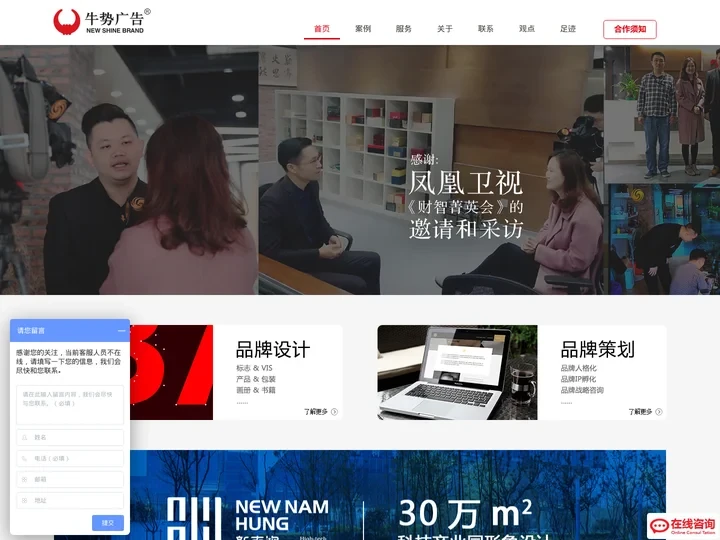Image resolution: width=720 pixels, height=540 pixels.
Task: Open the 联系 navigation item
Action: (485, 28)
